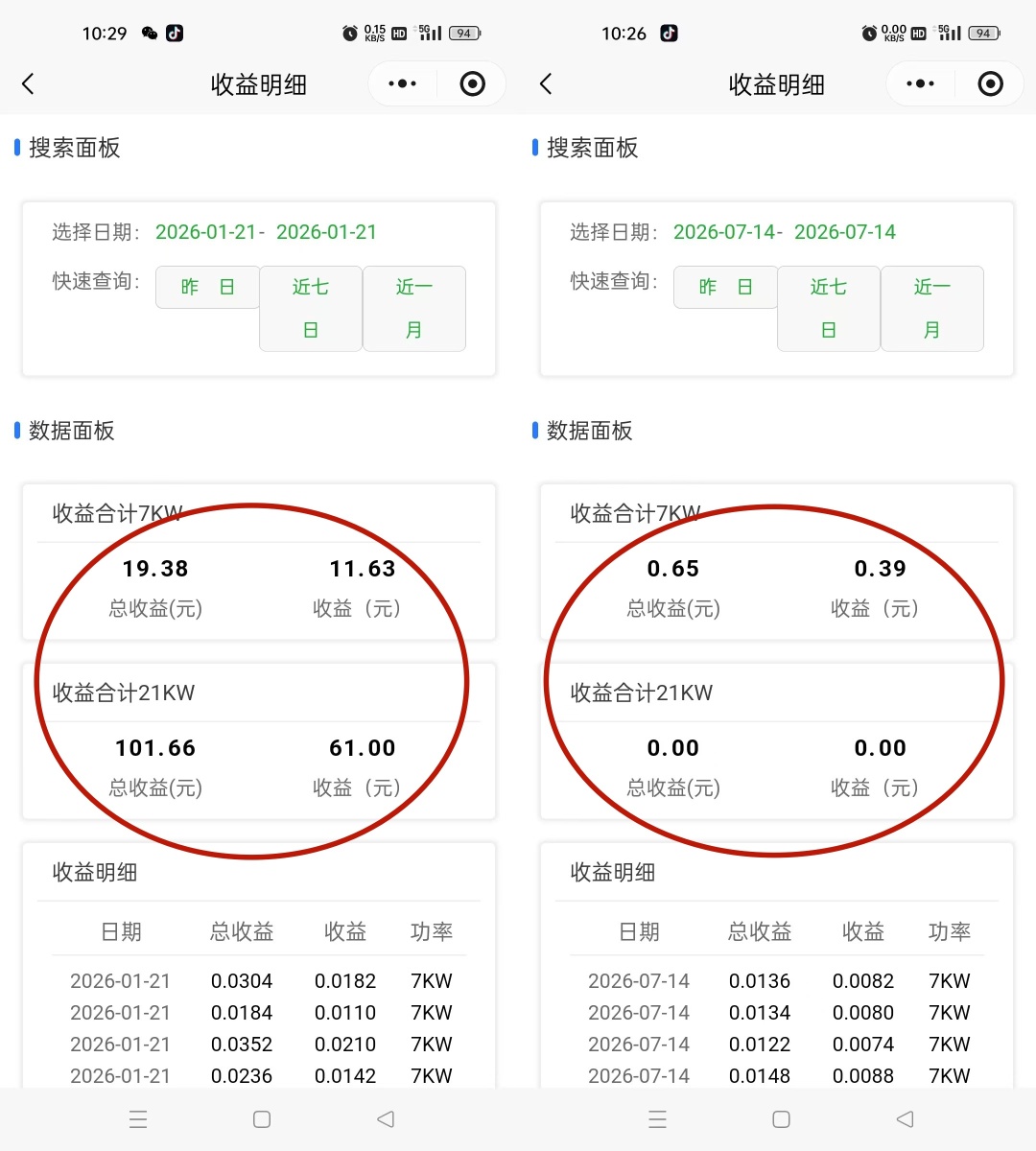Select the start date 2026-01-21 in the date picker
The image size is (1036, 1151).
(x=206, y=232)
